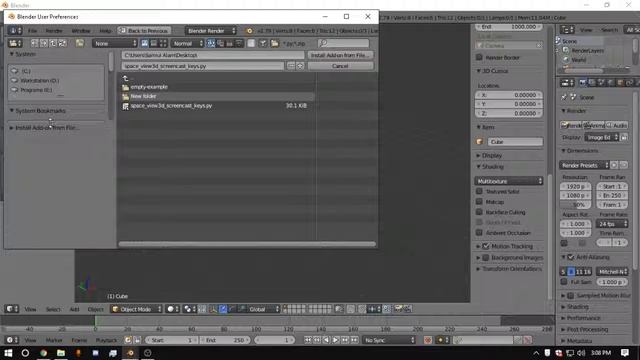Click the record auto keyframe button
This screenshot has width=640, height=360.
[428, 340]
